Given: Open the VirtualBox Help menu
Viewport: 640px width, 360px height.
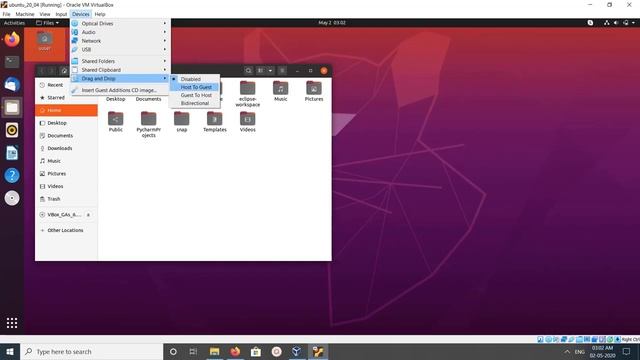Looking at the screenshot, I should 100,14.
